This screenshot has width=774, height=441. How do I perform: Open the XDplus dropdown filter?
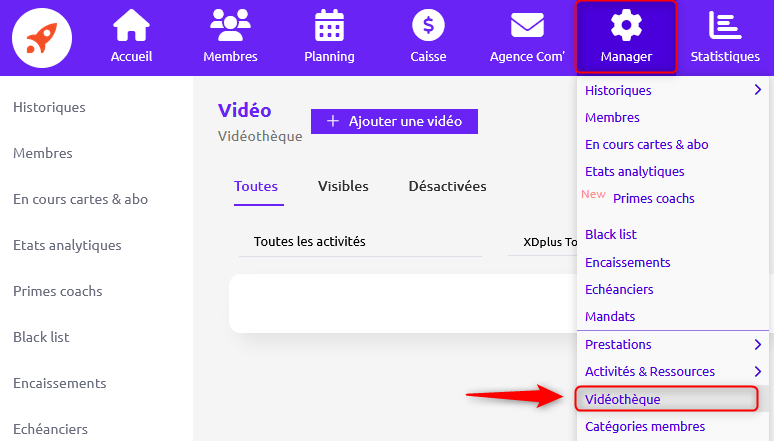(542, 242)
